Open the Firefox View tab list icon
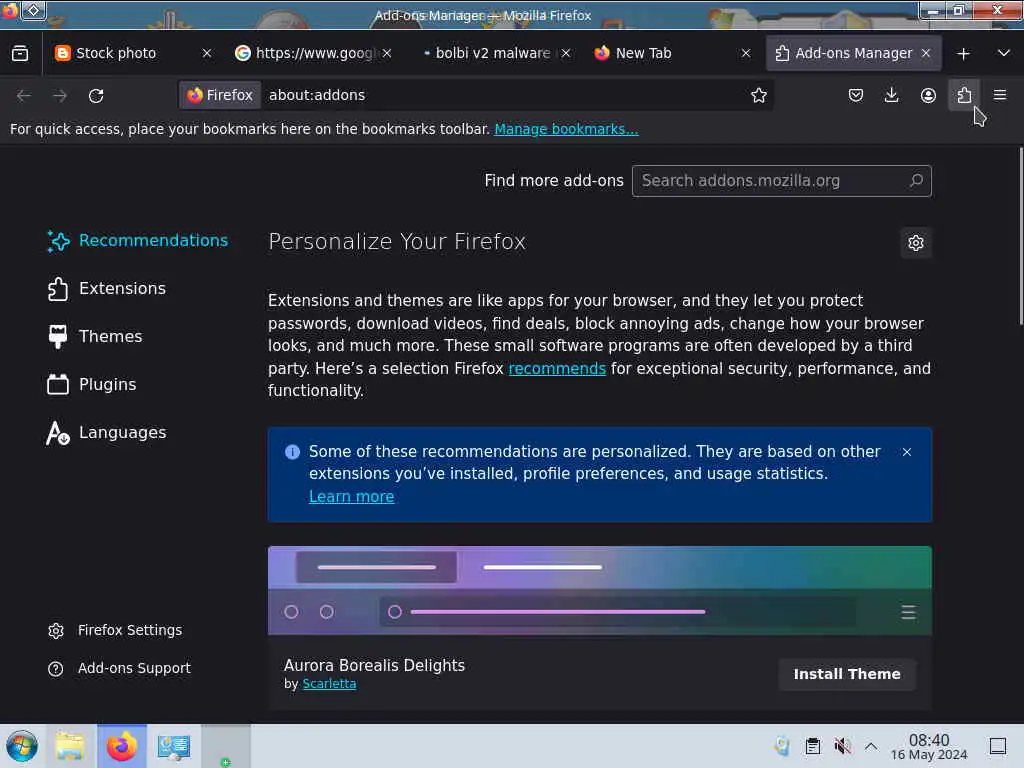1024x768 pixels. click(20, 54)
